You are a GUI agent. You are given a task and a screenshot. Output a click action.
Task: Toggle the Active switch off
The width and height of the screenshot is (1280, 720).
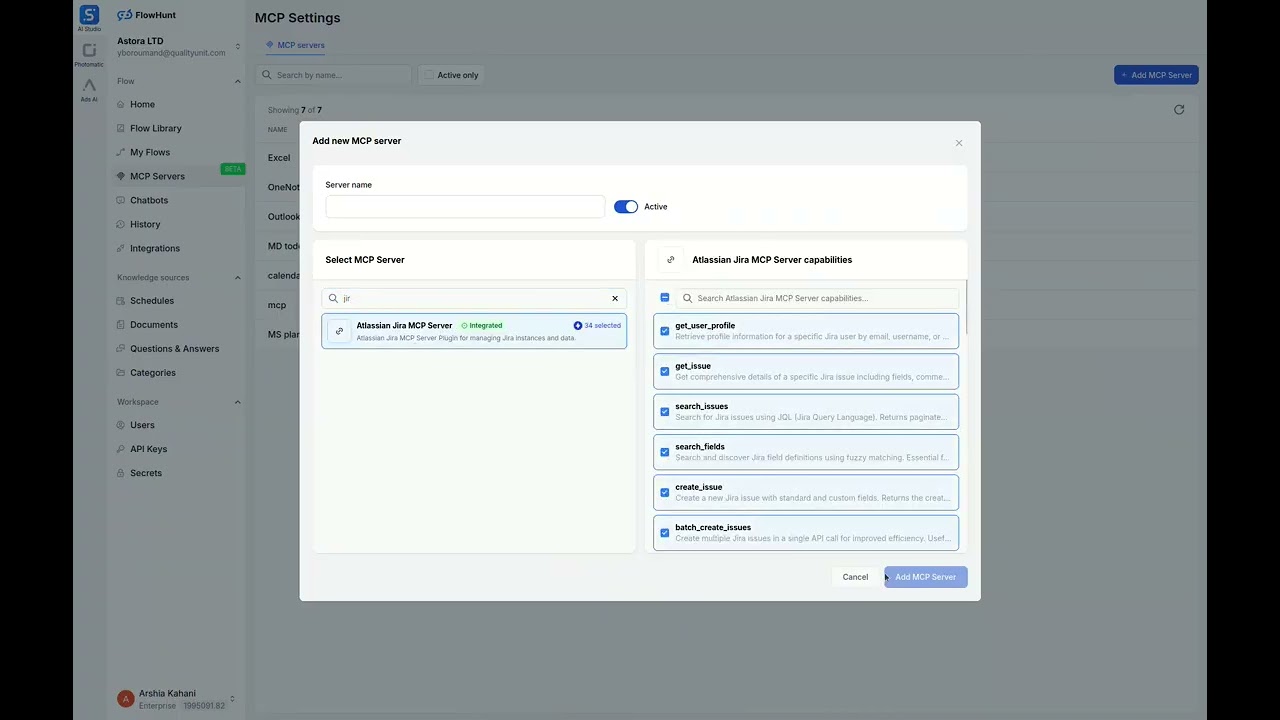pyautogui.click(x=626, y=207)
